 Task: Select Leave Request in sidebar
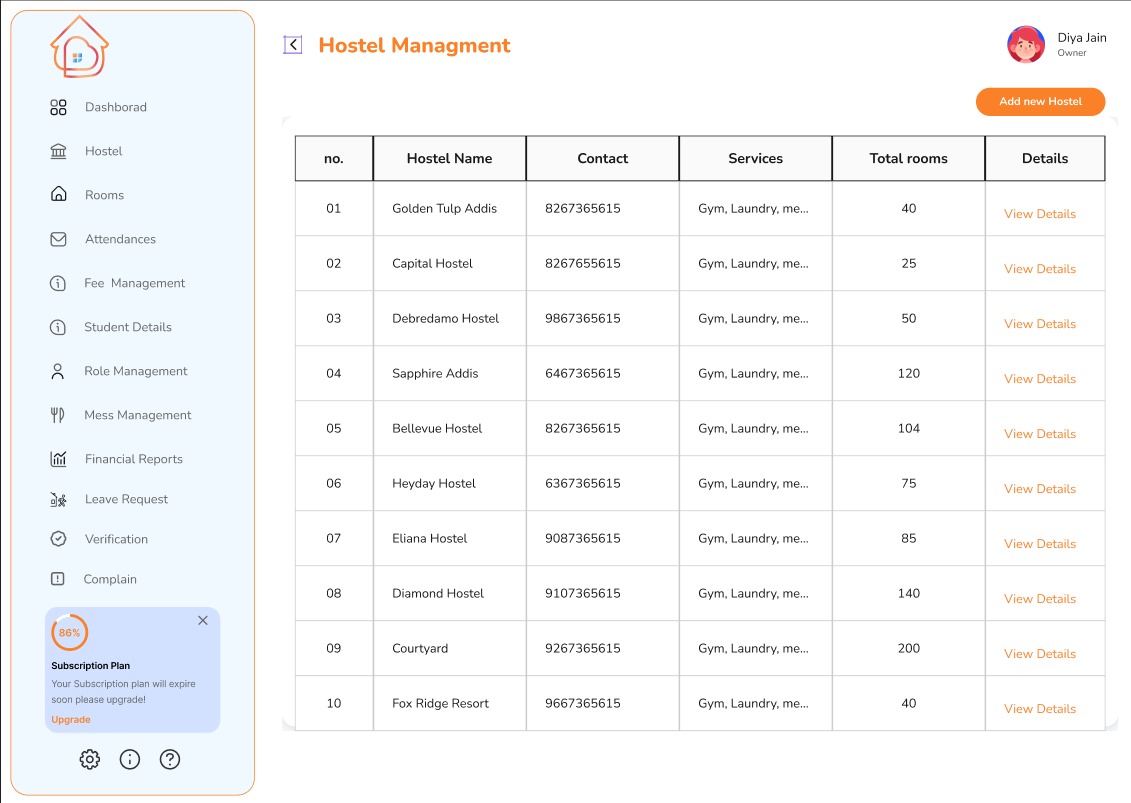[x=126, y=499]
